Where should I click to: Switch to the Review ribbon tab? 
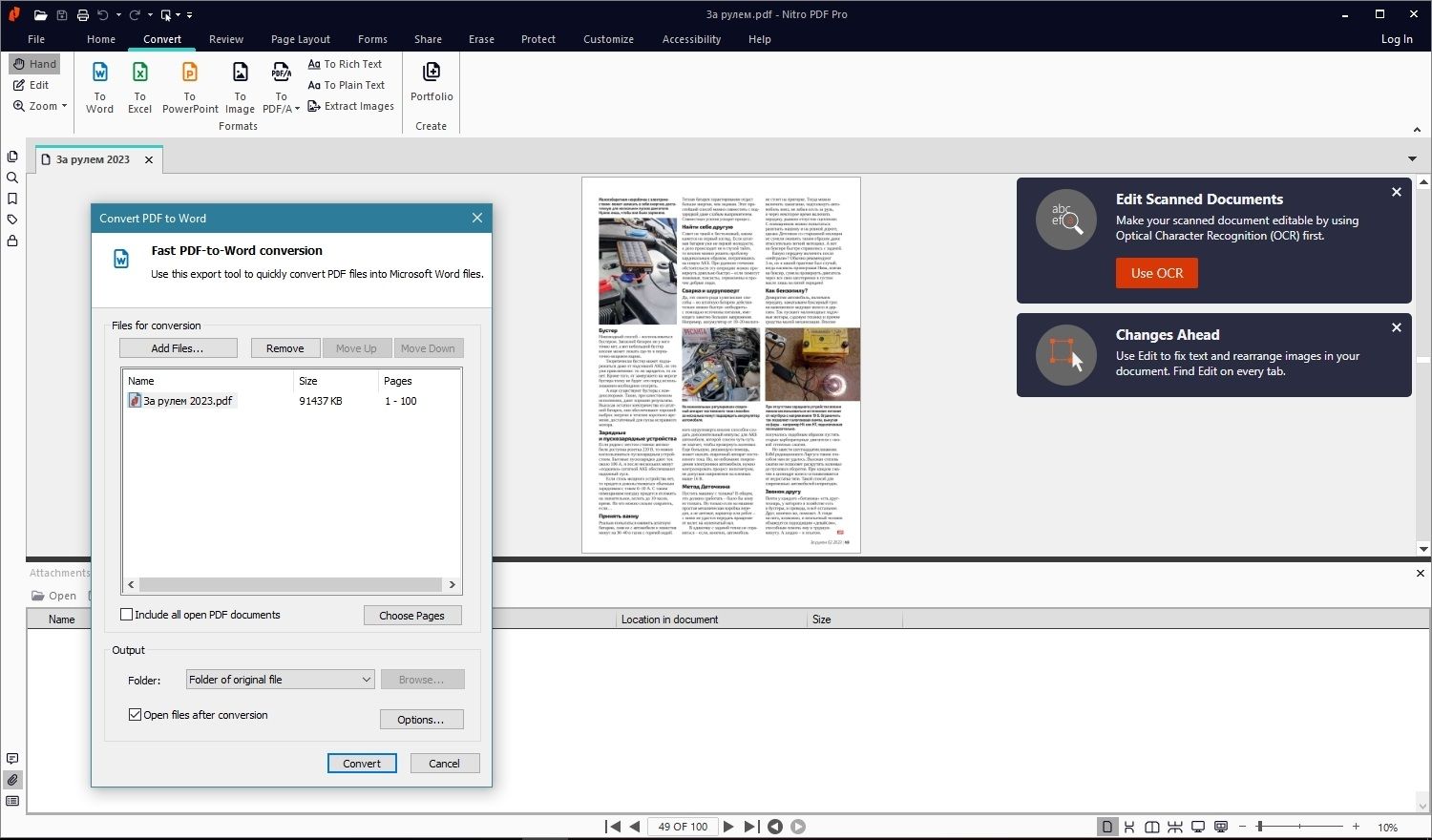tap(225, 39)
